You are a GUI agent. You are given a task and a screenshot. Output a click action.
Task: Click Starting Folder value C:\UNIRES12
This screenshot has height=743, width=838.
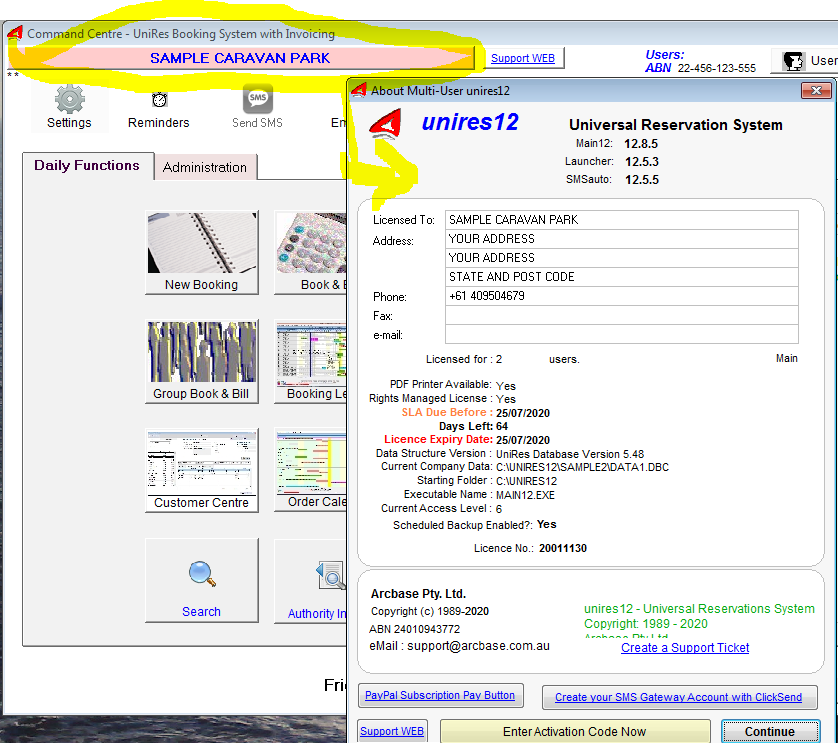click(526, 481)
